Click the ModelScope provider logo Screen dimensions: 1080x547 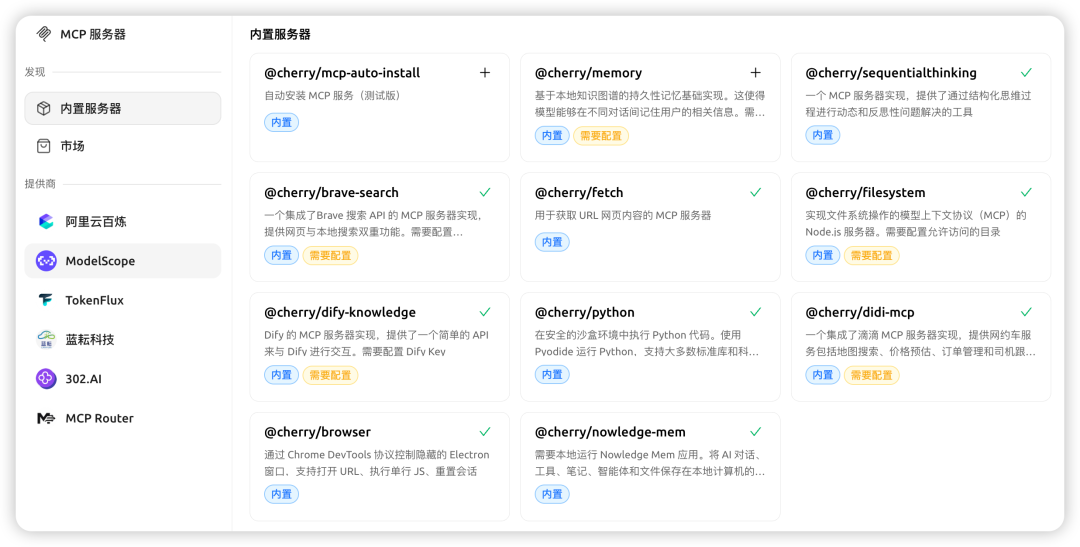[x=46, y=260]
